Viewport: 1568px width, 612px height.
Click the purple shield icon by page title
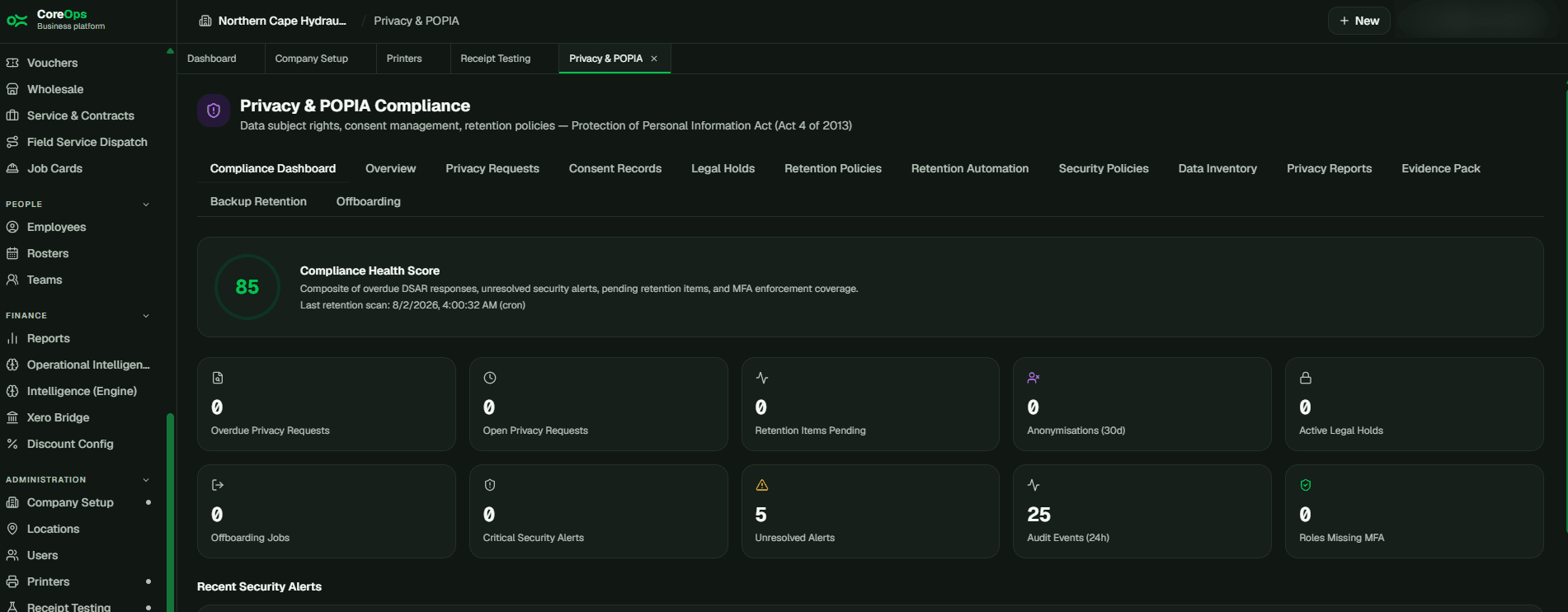214,111
